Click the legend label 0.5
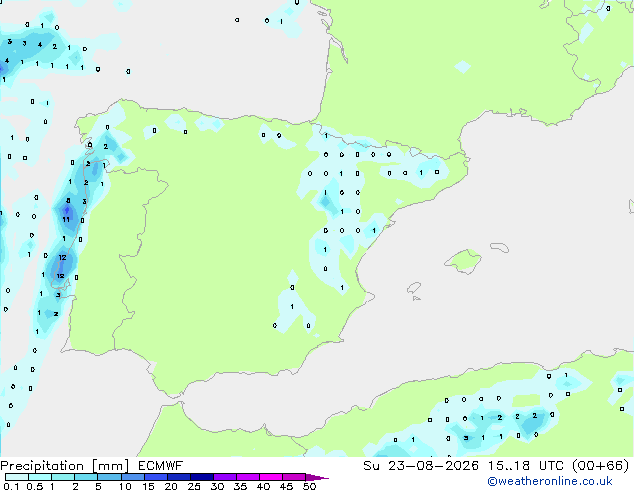This screenshot has width=634, height=490. [34, 486]
